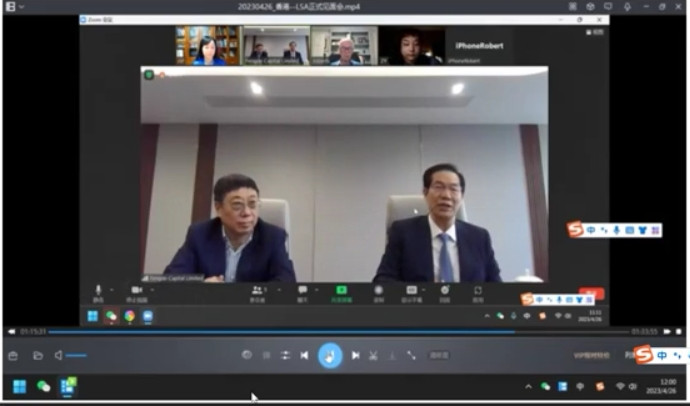Click the VIP link text in the player bar
This screenshot has height=406, width=690.
(592, 355)
